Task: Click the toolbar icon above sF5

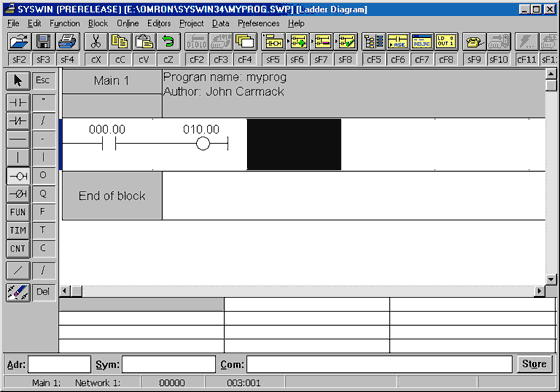Action: coord(274,41)
